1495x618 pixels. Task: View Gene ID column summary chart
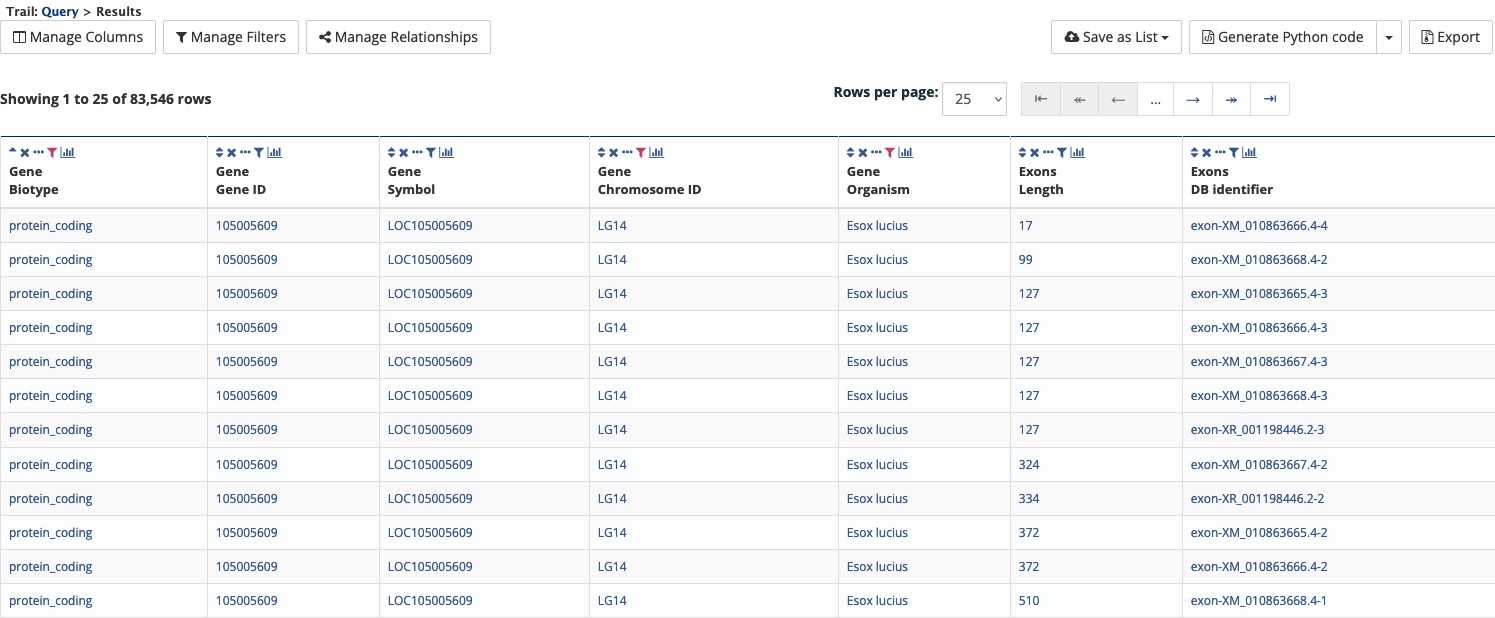coord(275,152)
